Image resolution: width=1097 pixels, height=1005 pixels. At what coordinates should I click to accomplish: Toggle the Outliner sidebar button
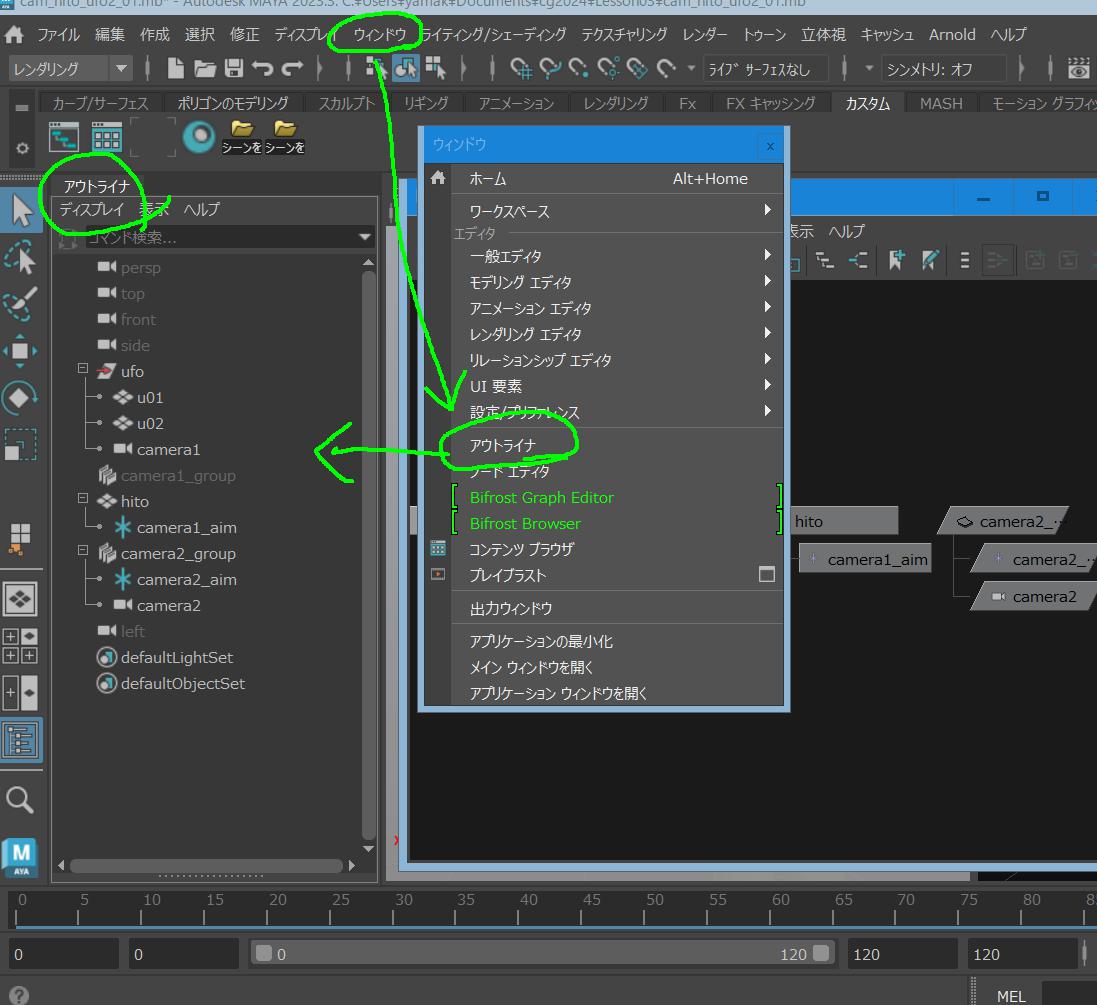click(21, 740)
